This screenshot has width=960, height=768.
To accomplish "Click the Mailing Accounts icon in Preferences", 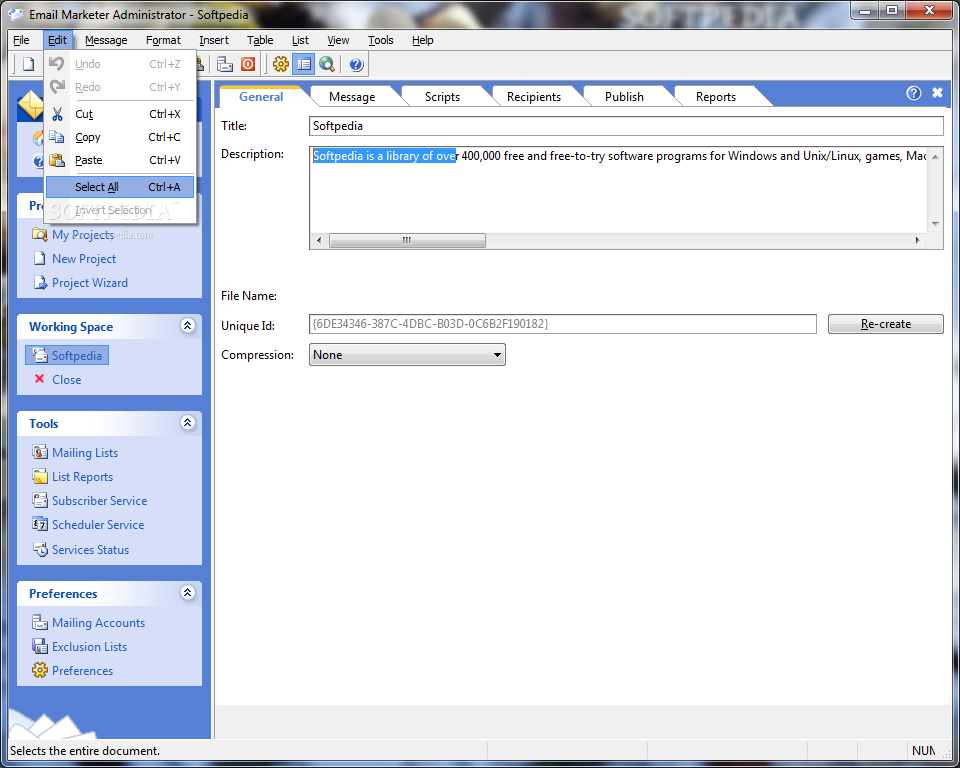I will (40, 622).
